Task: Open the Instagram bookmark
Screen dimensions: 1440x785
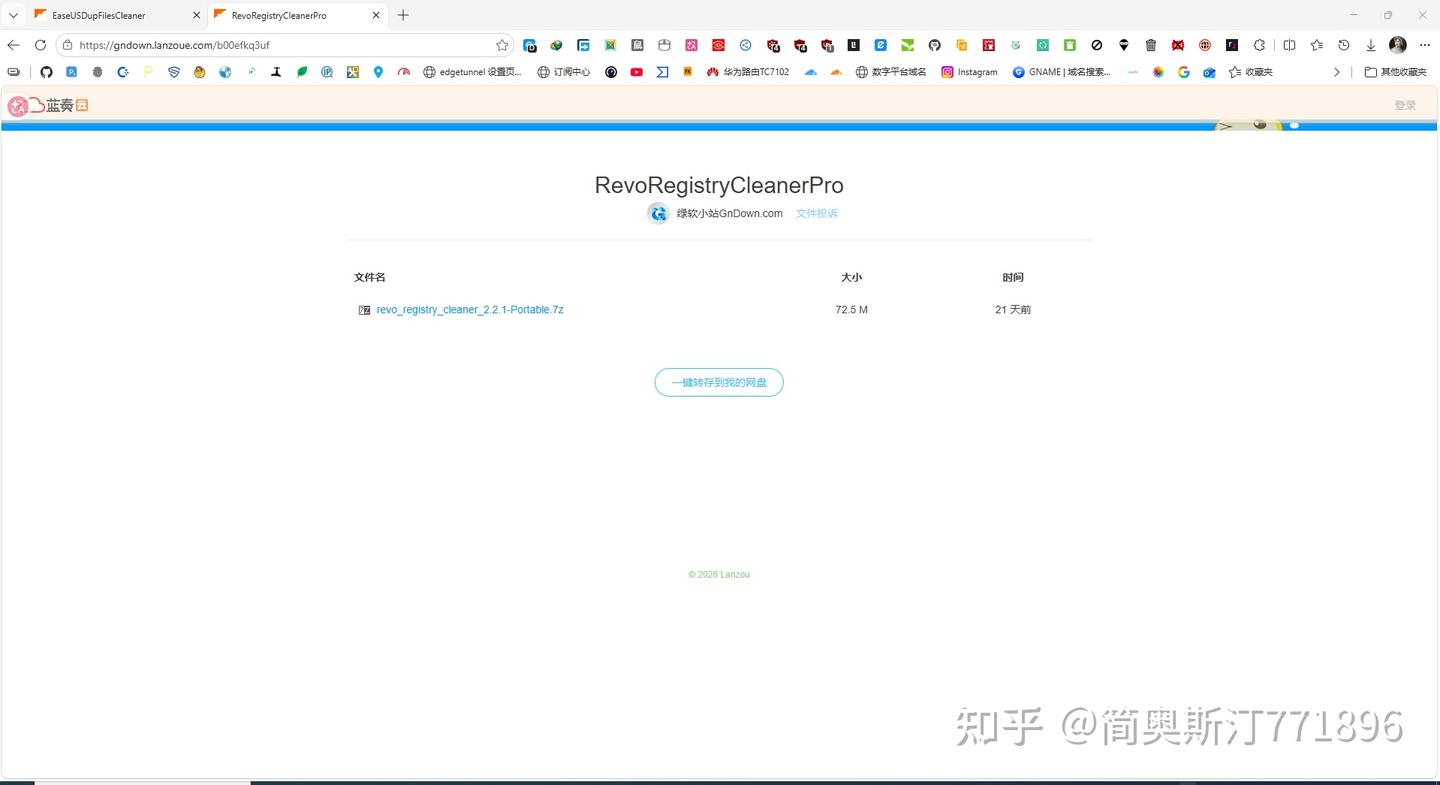Action: tap(969, 72)
